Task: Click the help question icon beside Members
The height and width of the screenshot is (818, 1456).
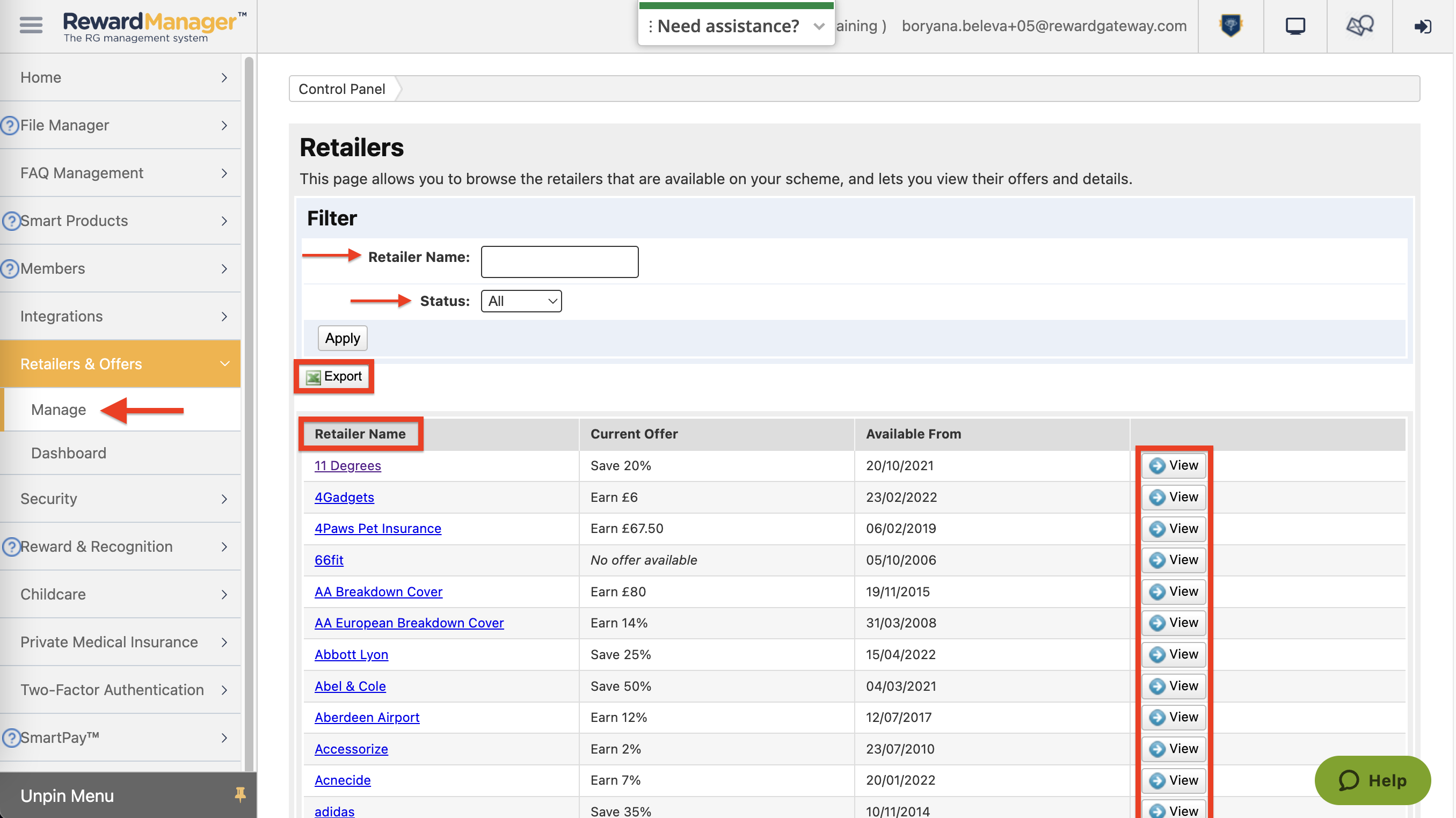Action: click(x=10, y=268)
